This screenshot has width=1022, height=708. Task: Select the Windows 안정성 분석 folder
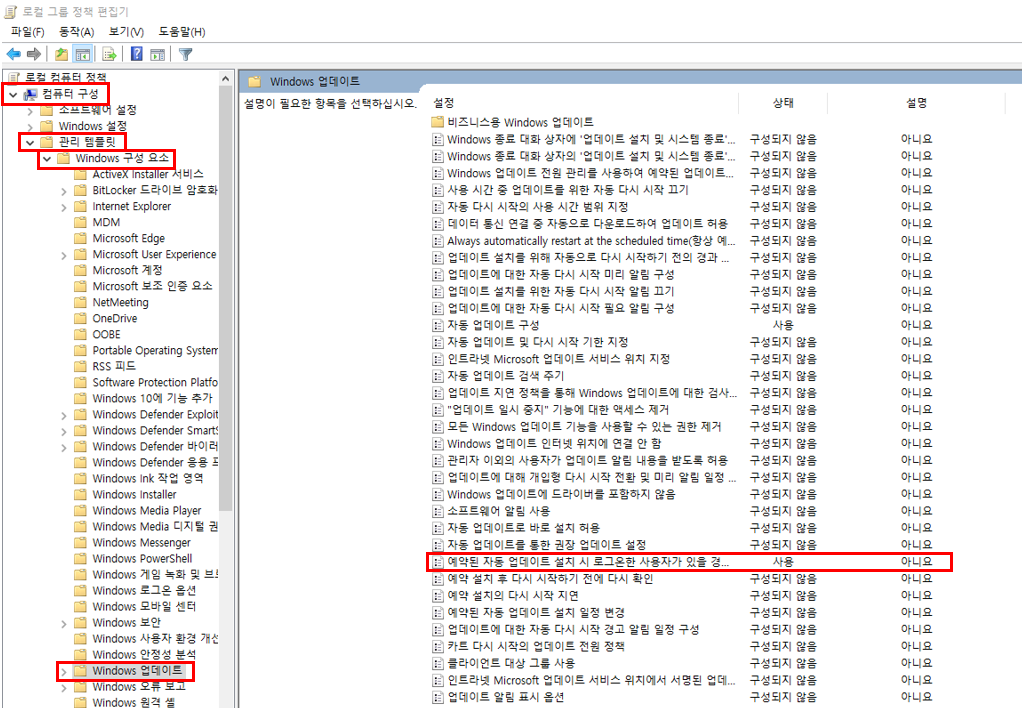pos(144,654)
